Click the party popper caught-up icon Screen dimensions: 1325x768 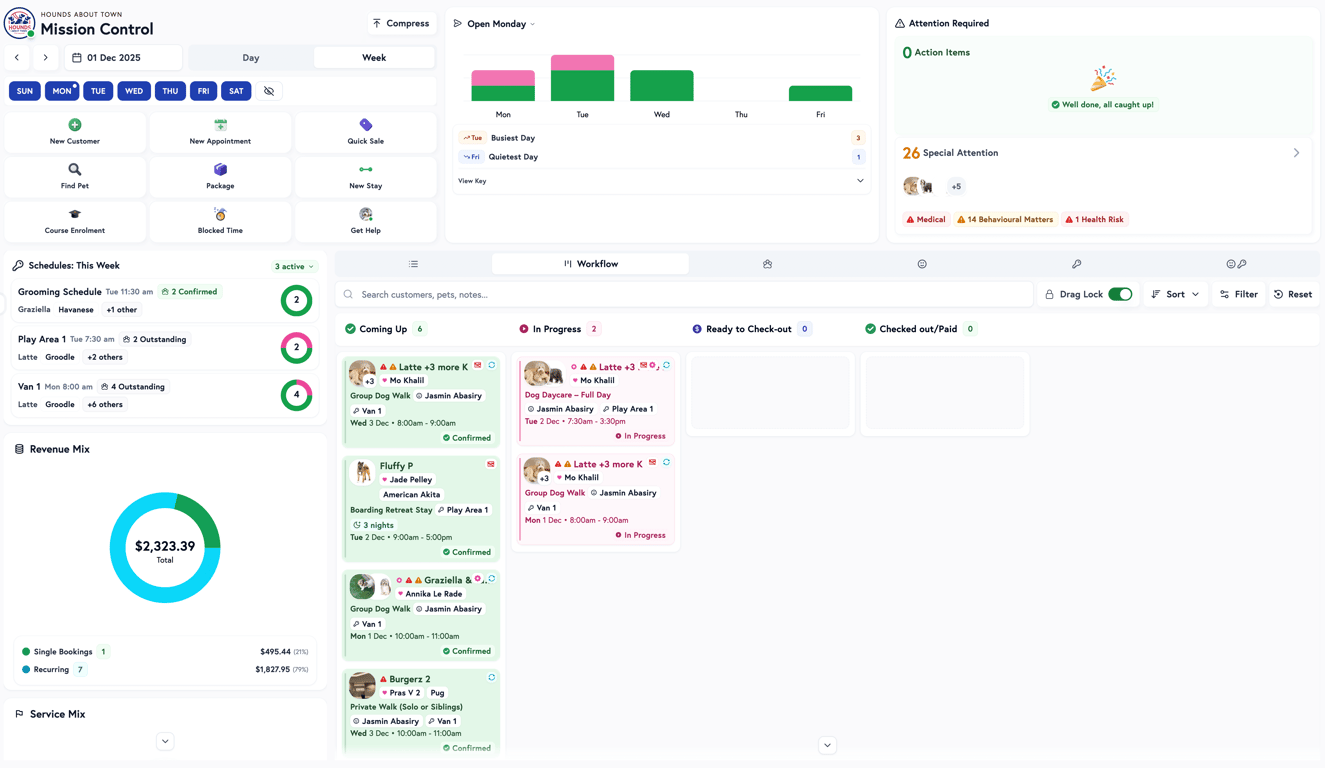[1103, 79]
